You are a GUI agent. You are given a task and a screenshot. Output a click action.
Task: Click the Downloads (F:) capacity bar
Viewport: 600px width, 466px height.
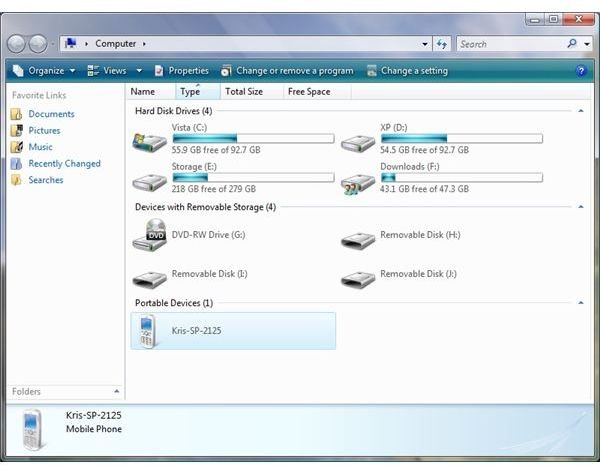pyautogui.click(x=462, y=177)
